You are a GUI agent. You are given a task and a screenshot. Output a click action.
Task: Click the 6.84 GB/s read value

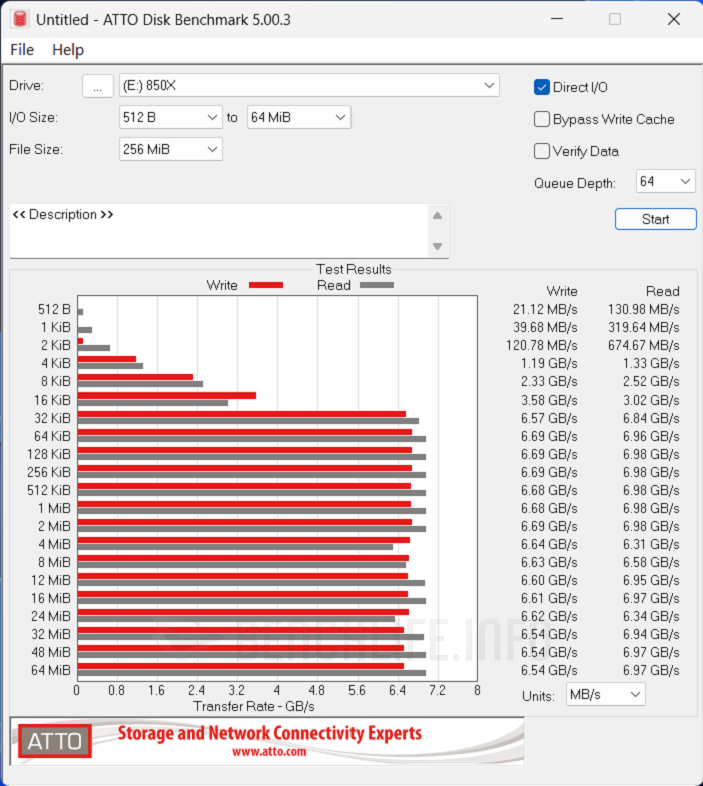pos(651,418)
